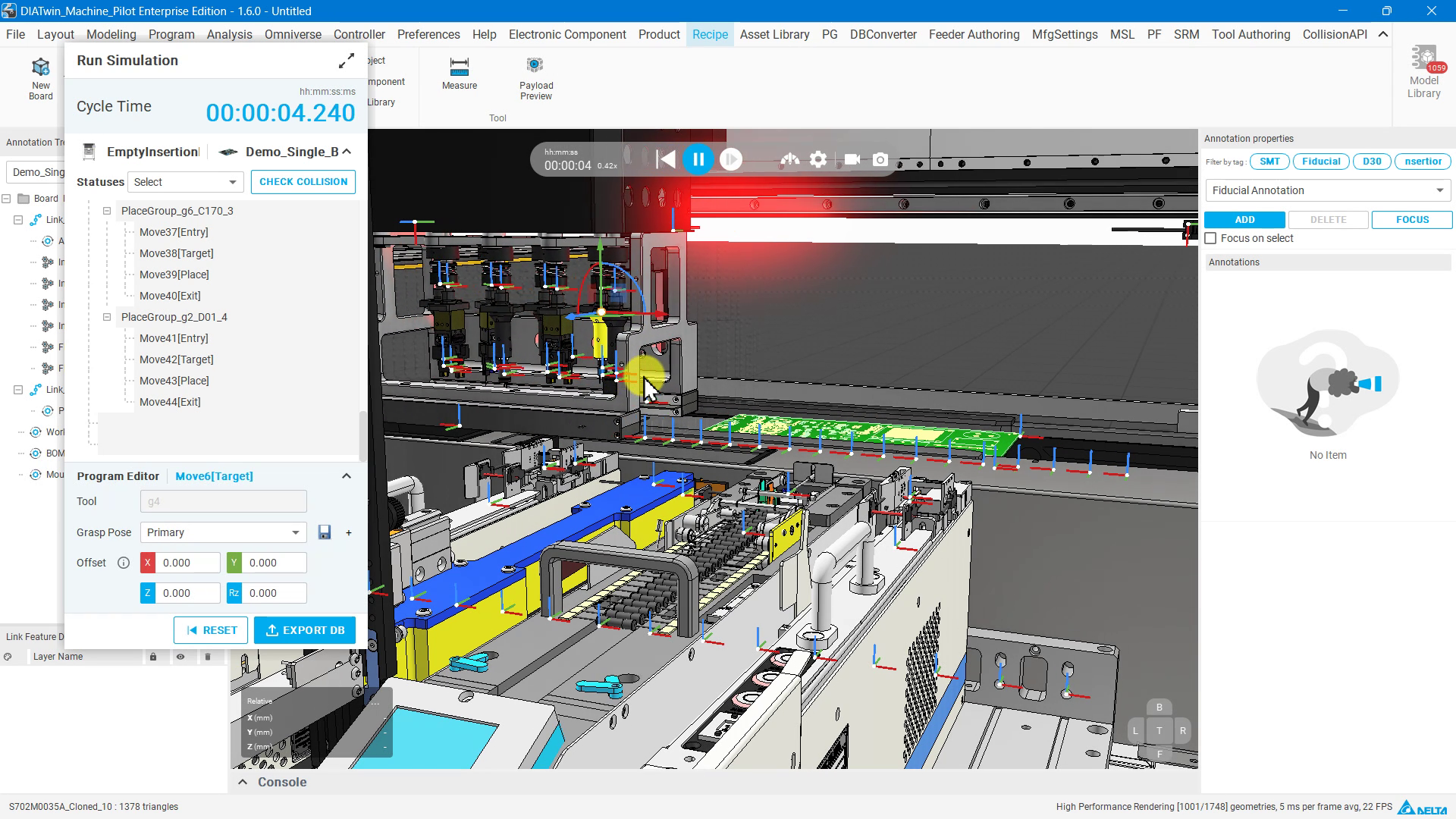Collapse the ribbon with the up chevron

coord(1383,34)
